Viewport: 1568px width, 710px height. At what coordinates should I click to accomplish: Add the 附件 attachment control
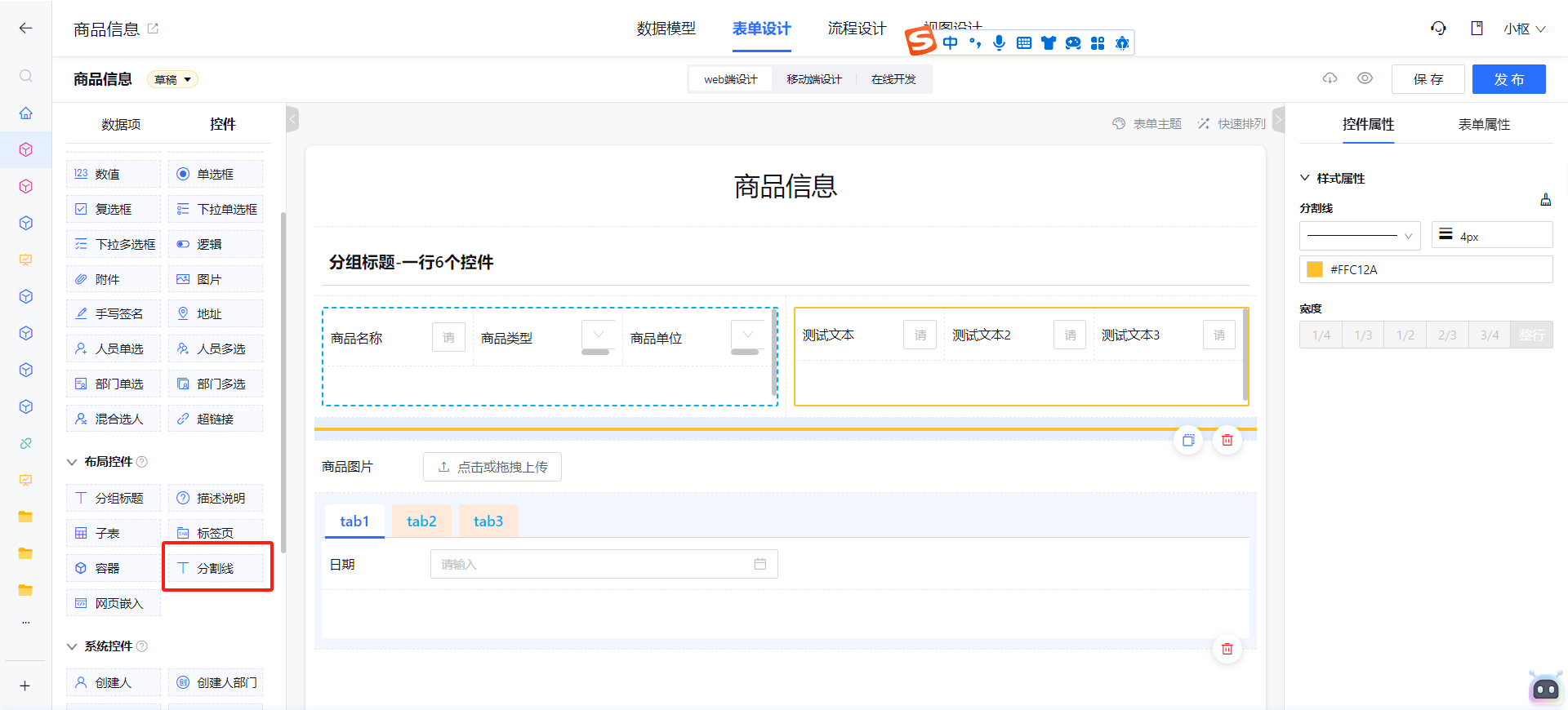click(x=113, y=279)
